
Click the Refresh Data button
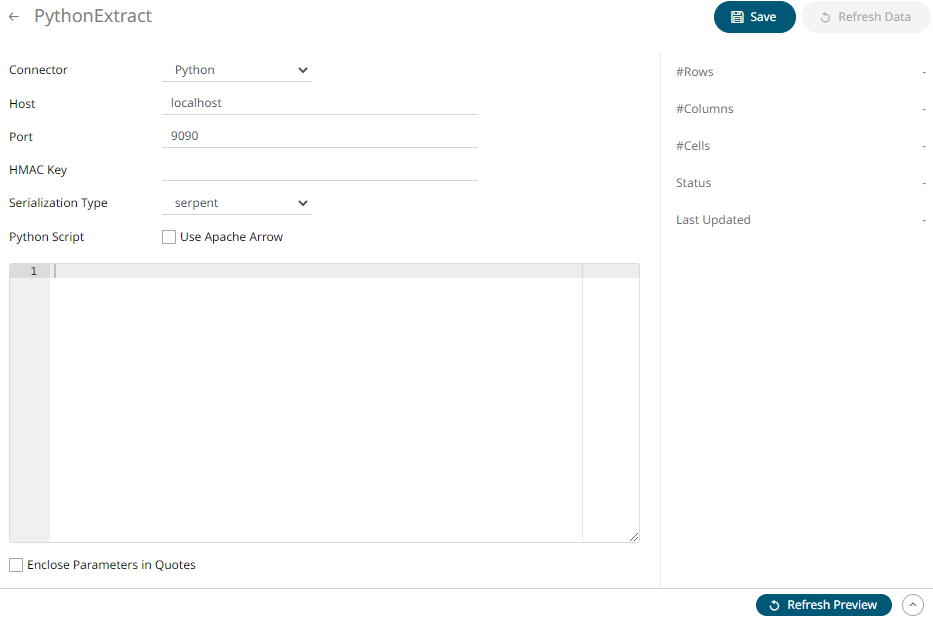coord(866,17)
